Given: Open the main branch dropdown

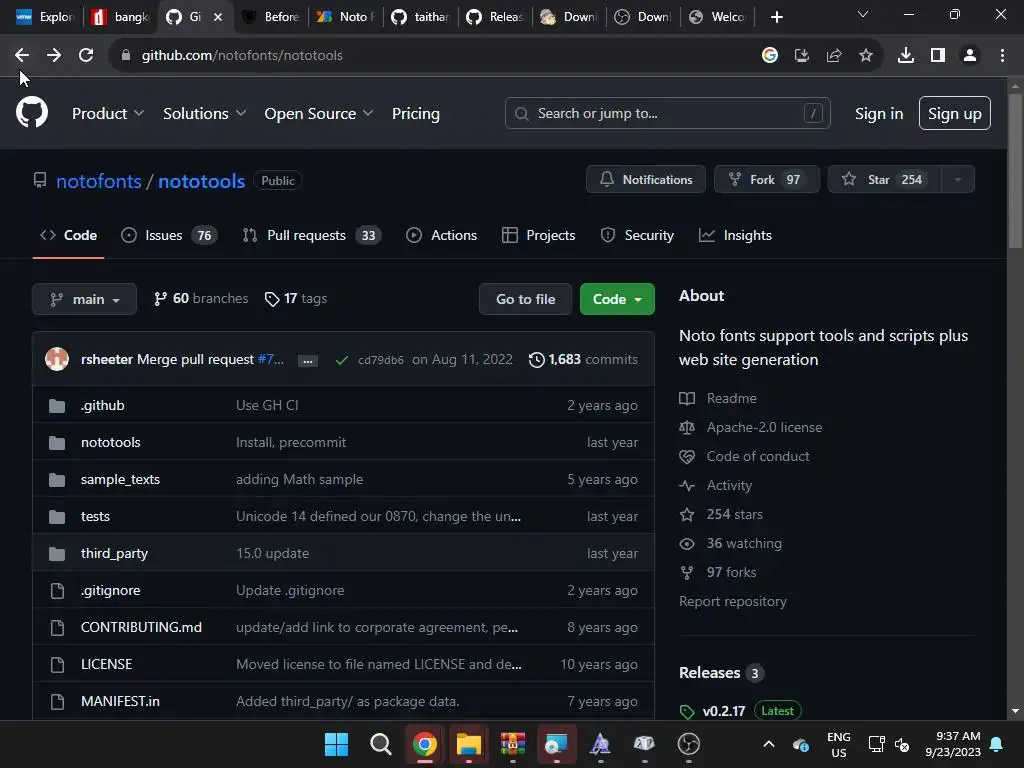Looking at the screenshot, I should [x=84, y=299].
